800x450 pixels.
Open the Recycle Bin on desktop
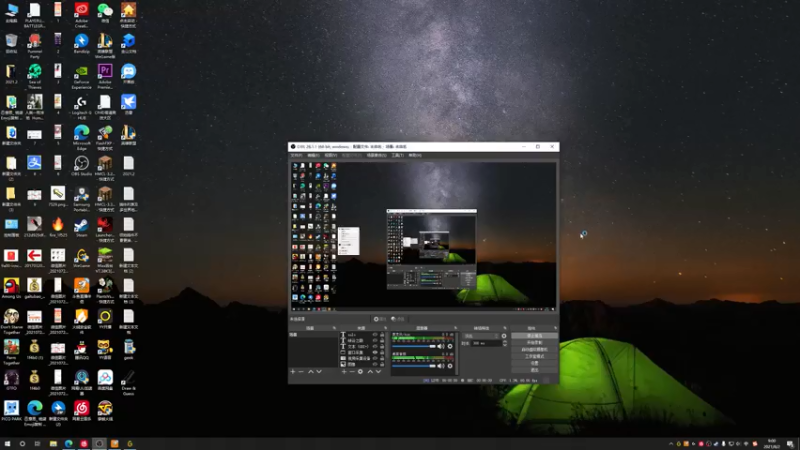coord(11,43)
